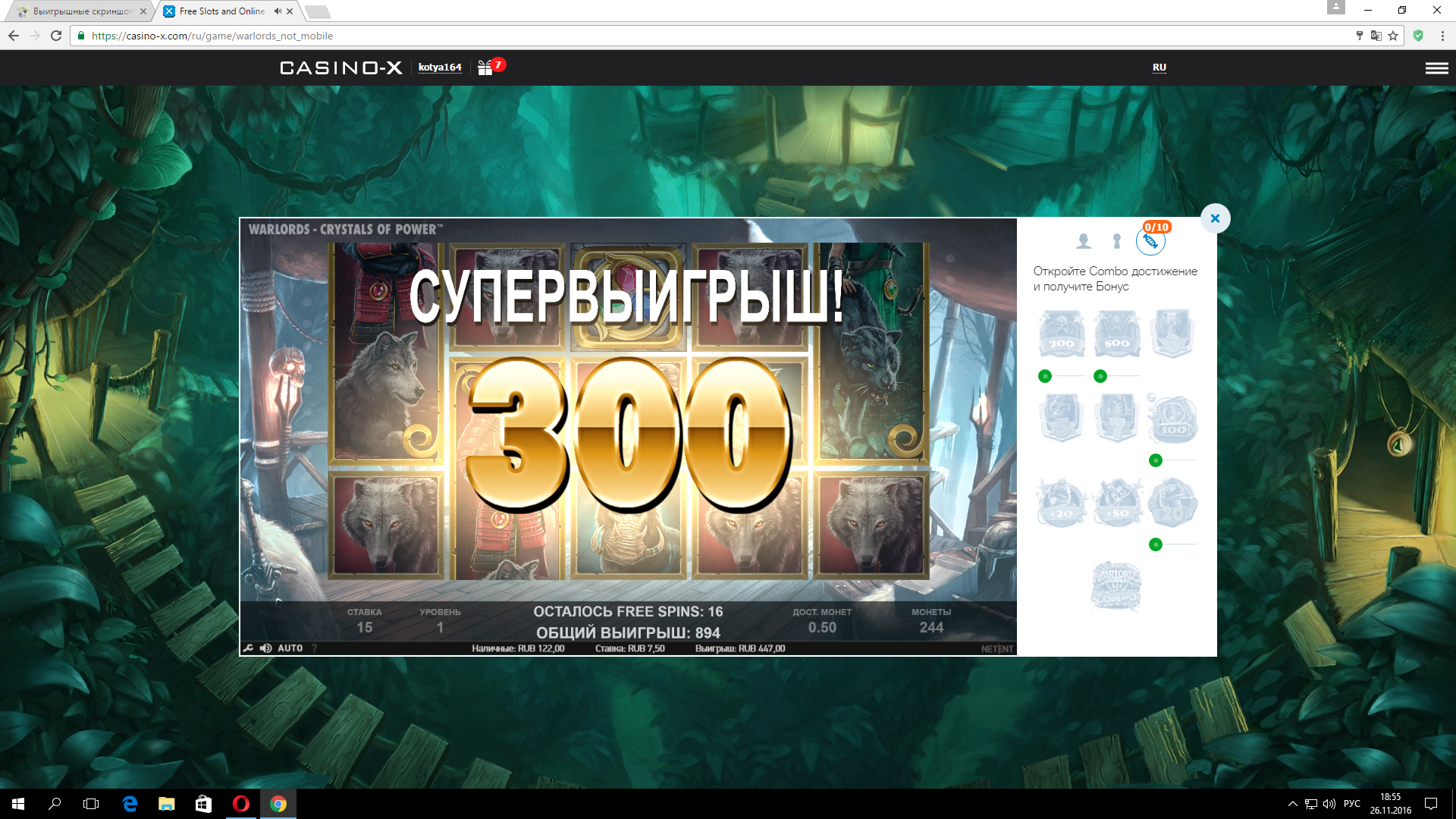Click progress dot under 200 badge
1456x819 pixels.
(1045, 376)
